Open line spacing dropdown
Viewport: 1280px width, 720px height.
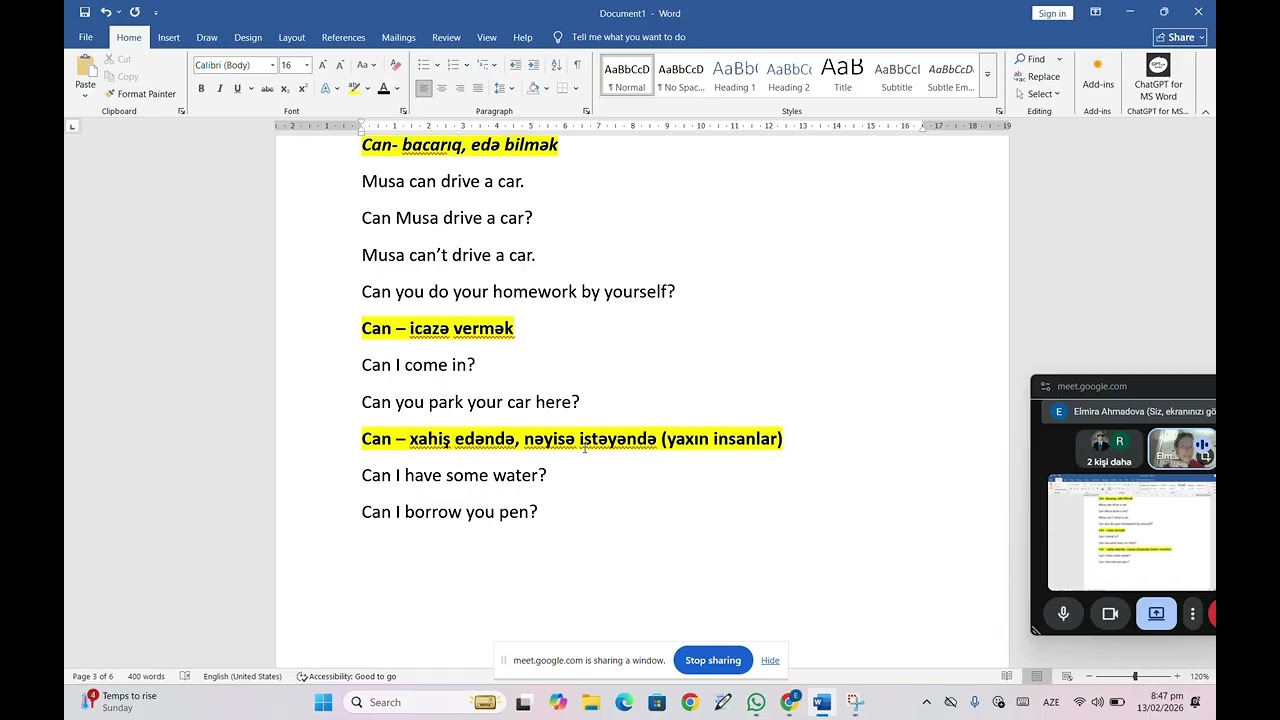click(514, 88)
